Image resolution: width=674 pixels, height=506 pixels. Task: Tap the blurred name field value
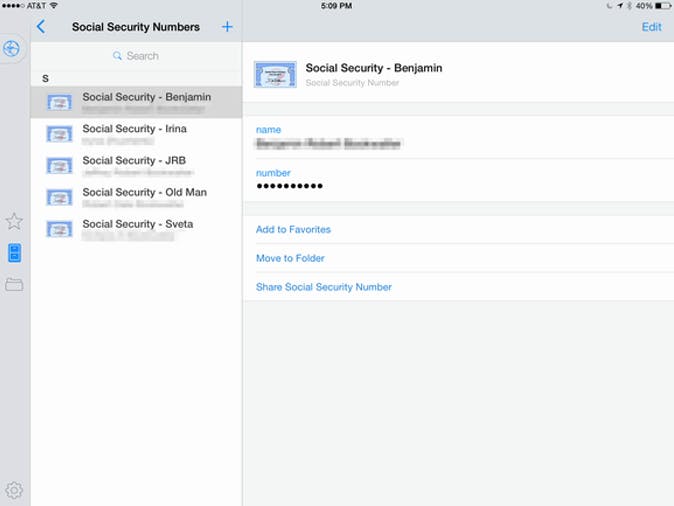coord(328,144)
